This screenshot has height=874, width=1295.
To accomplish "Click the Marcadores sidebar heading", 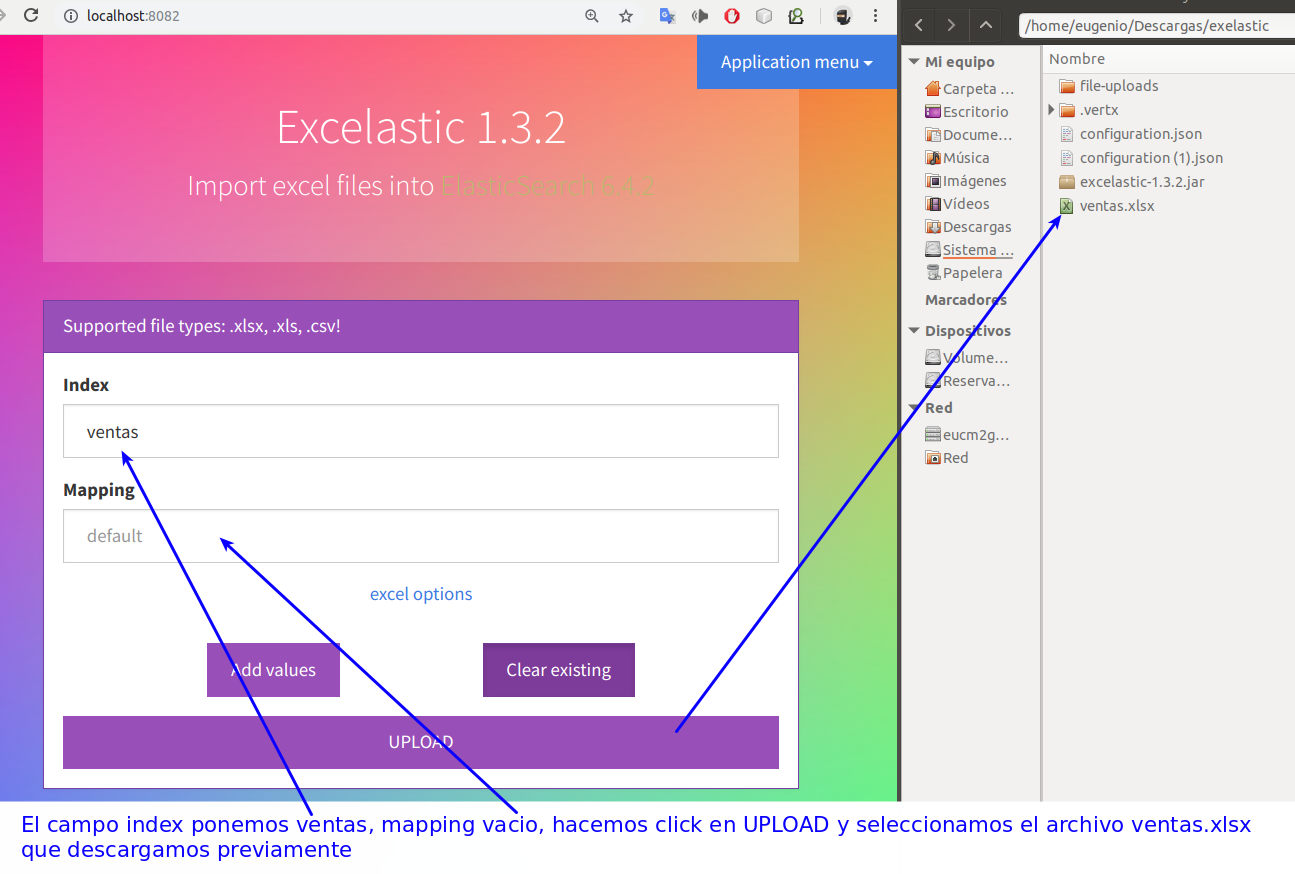I will click(x=966, y=300).
